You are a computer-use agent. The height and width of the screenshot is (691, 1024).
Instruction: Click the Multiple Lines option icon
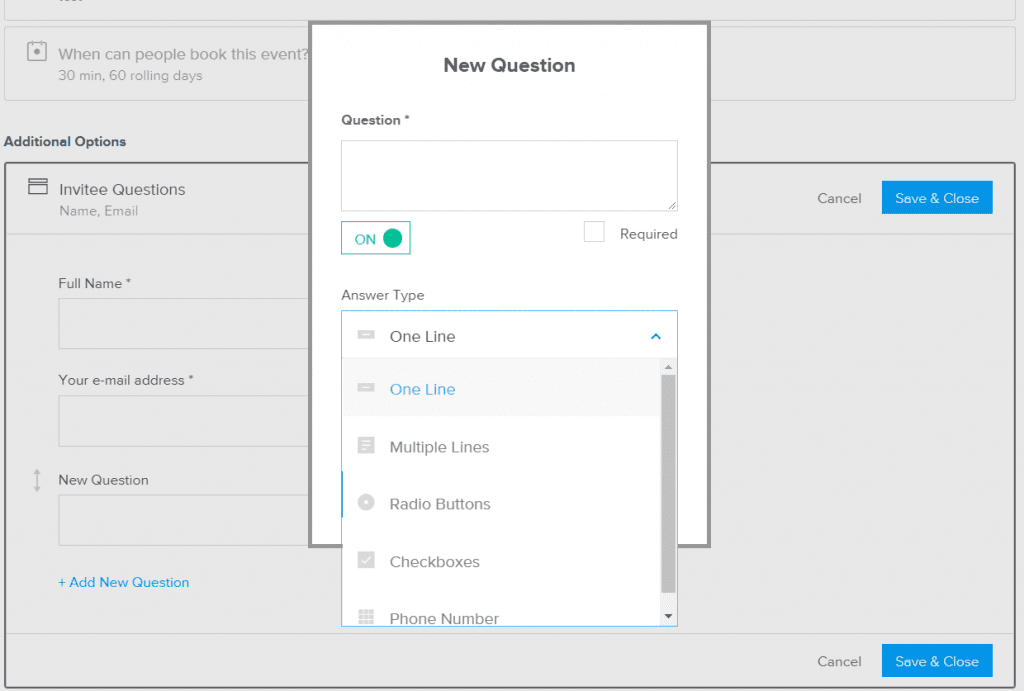tap(366, 446)
